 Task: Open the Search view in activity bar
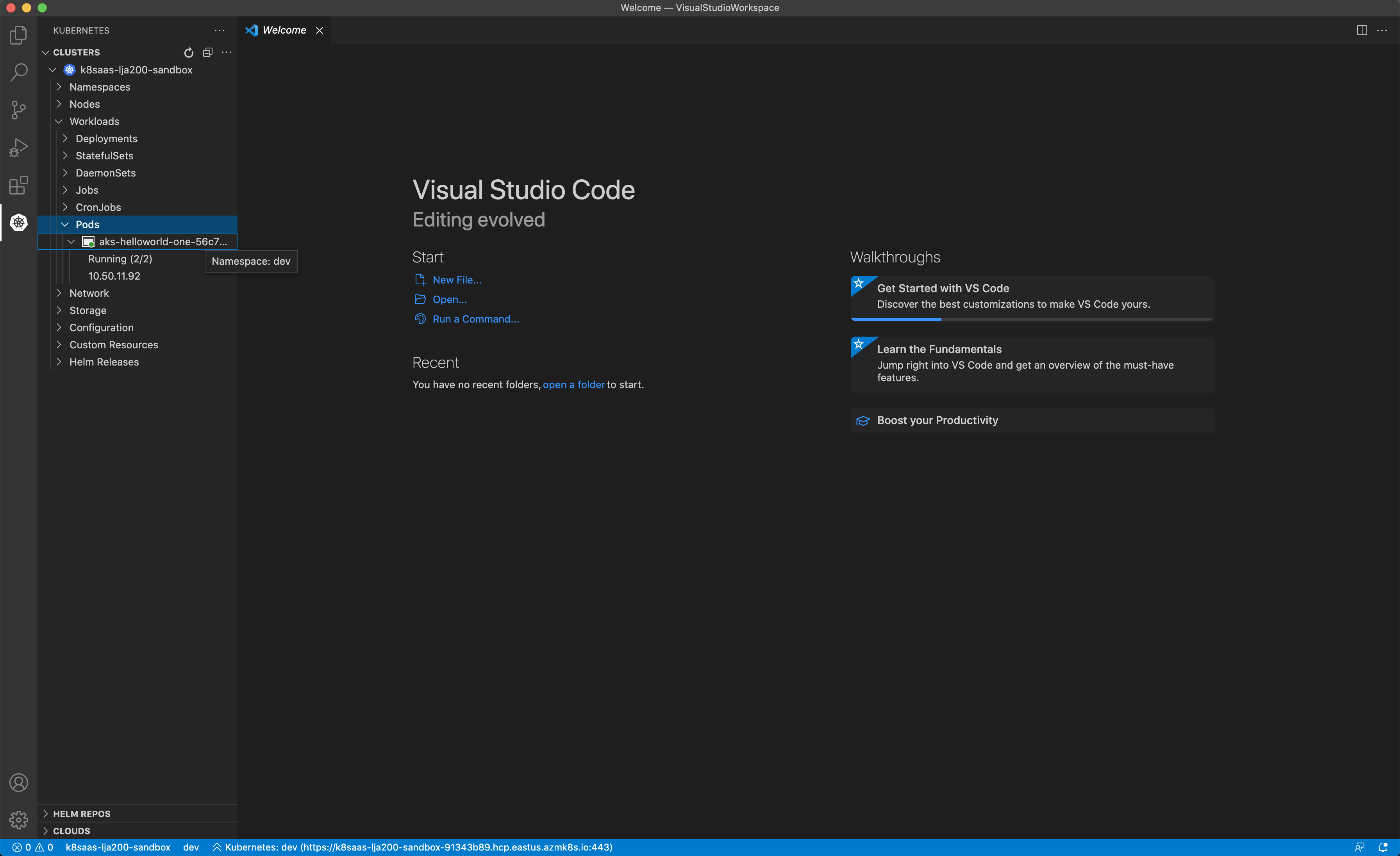[19, 72]
